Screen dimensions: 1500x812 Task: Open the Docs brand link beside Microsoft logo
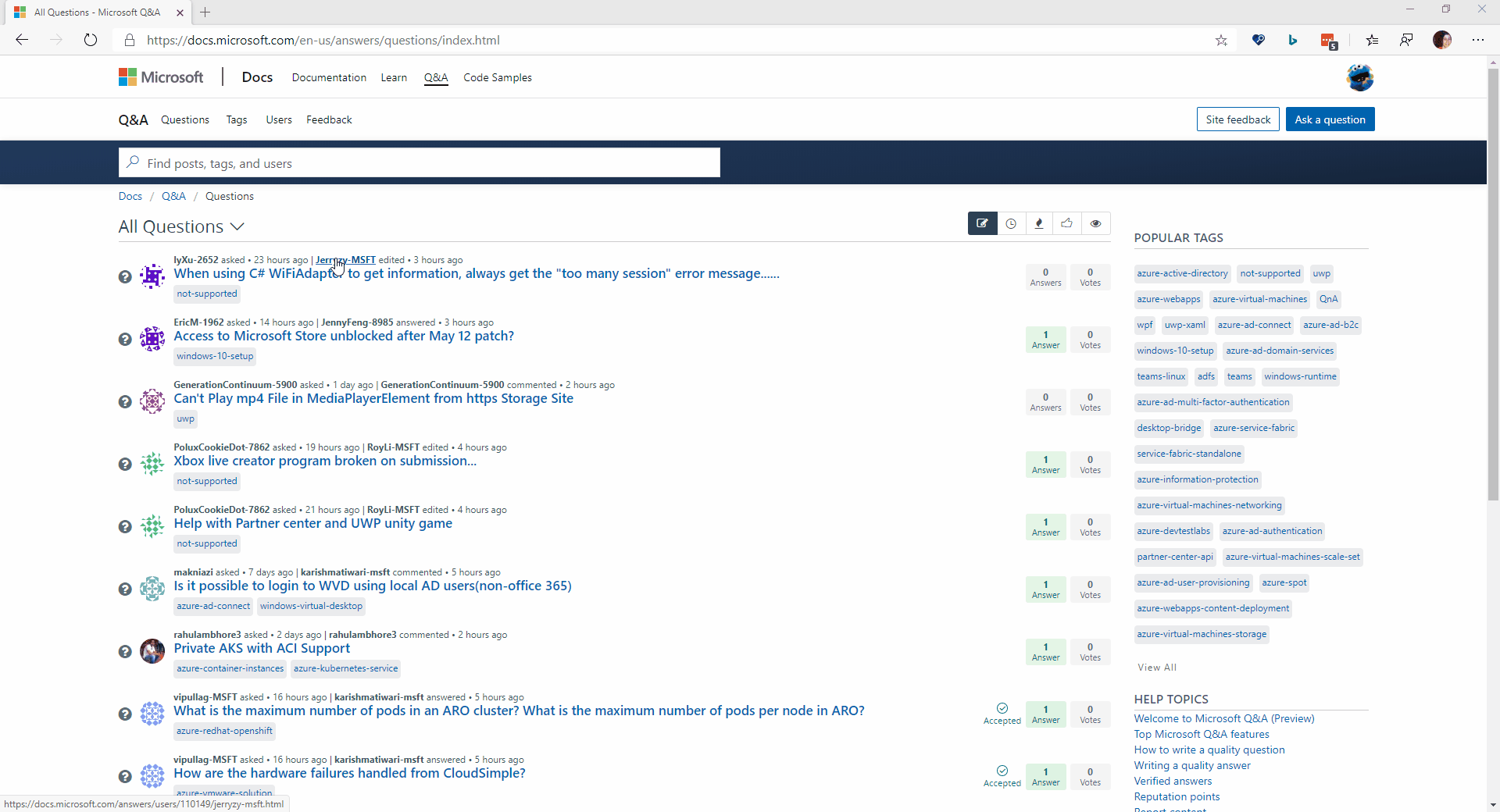(x=257, y=77)
